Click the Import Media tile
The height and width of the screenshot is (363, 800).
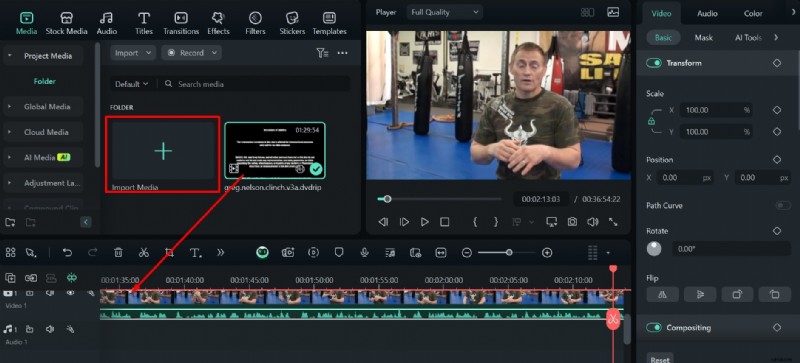163,155
